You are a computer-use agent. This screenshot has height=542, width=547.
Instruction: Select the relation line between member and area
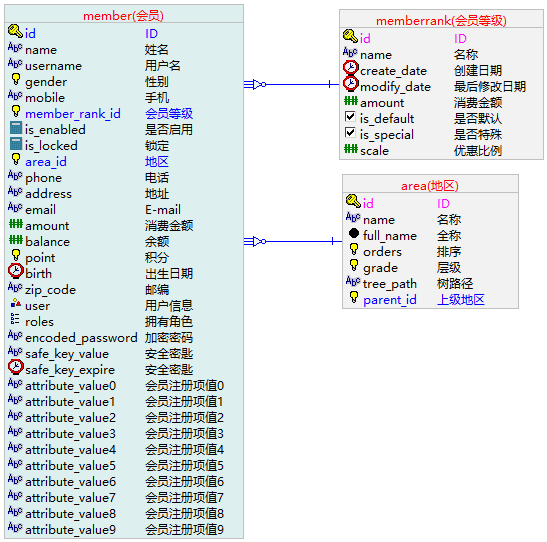(x=293, y=241)
